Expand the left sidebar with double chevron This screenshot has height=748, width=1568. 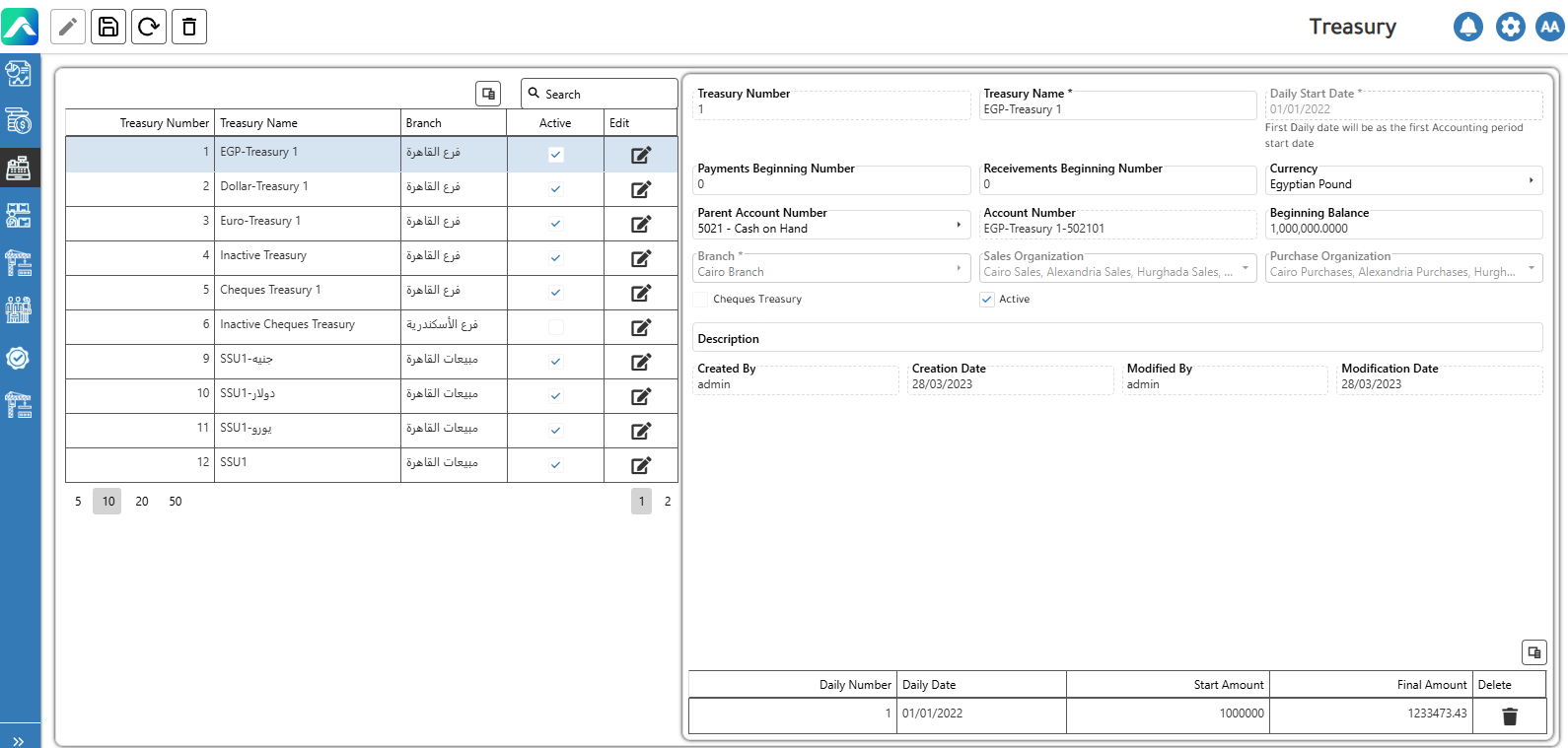[18, 741]
